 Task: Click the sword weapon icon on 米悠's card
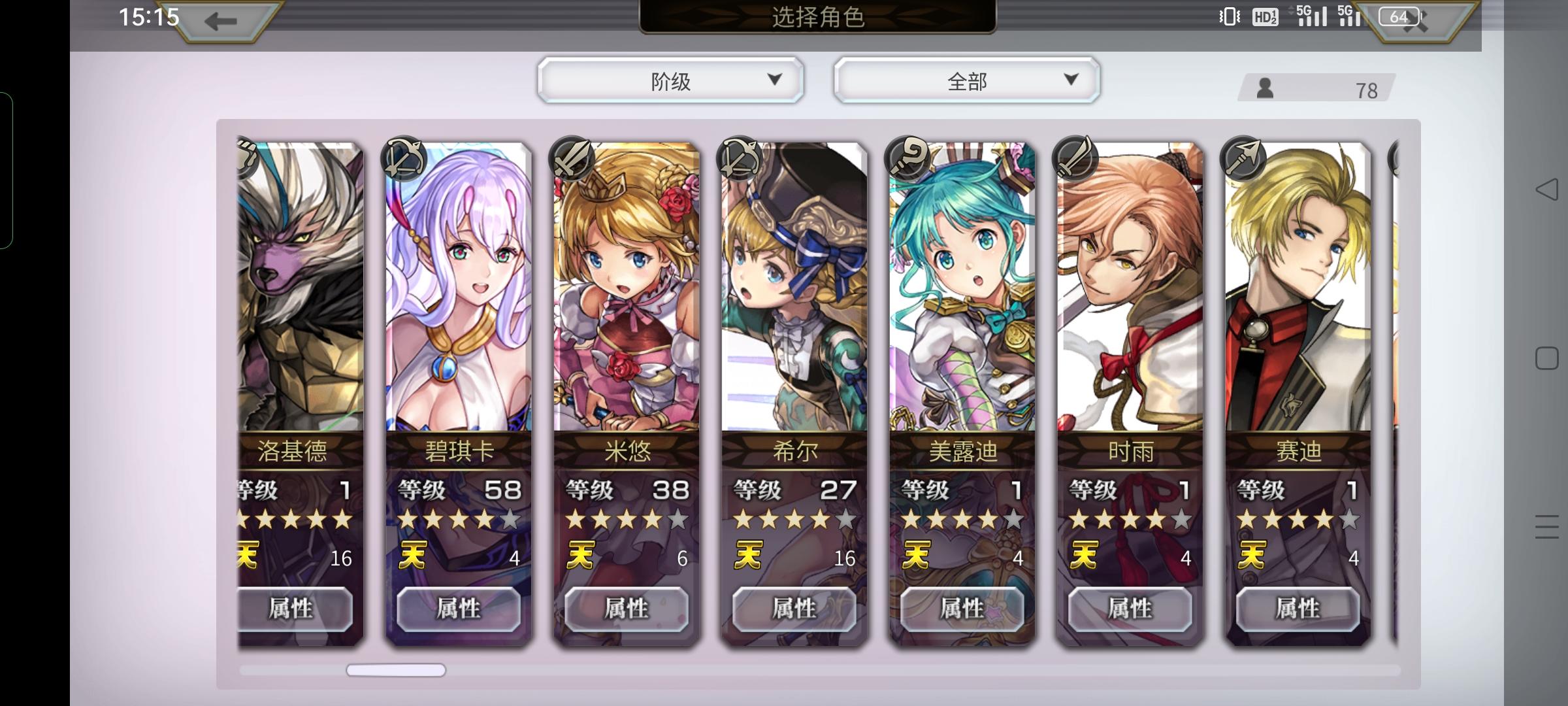tap(572, 158)
